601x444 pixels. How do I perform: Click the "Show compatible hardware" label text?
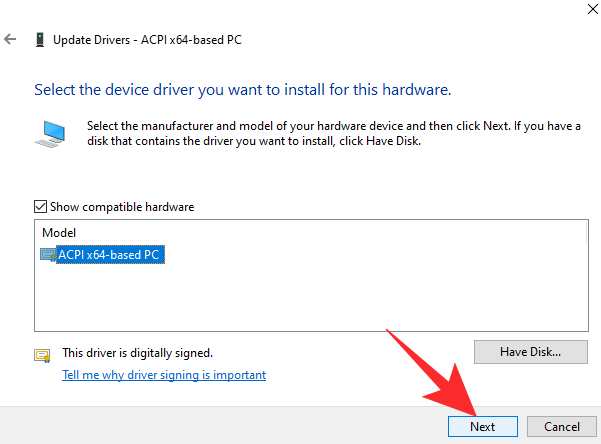(x=121, y=207)
